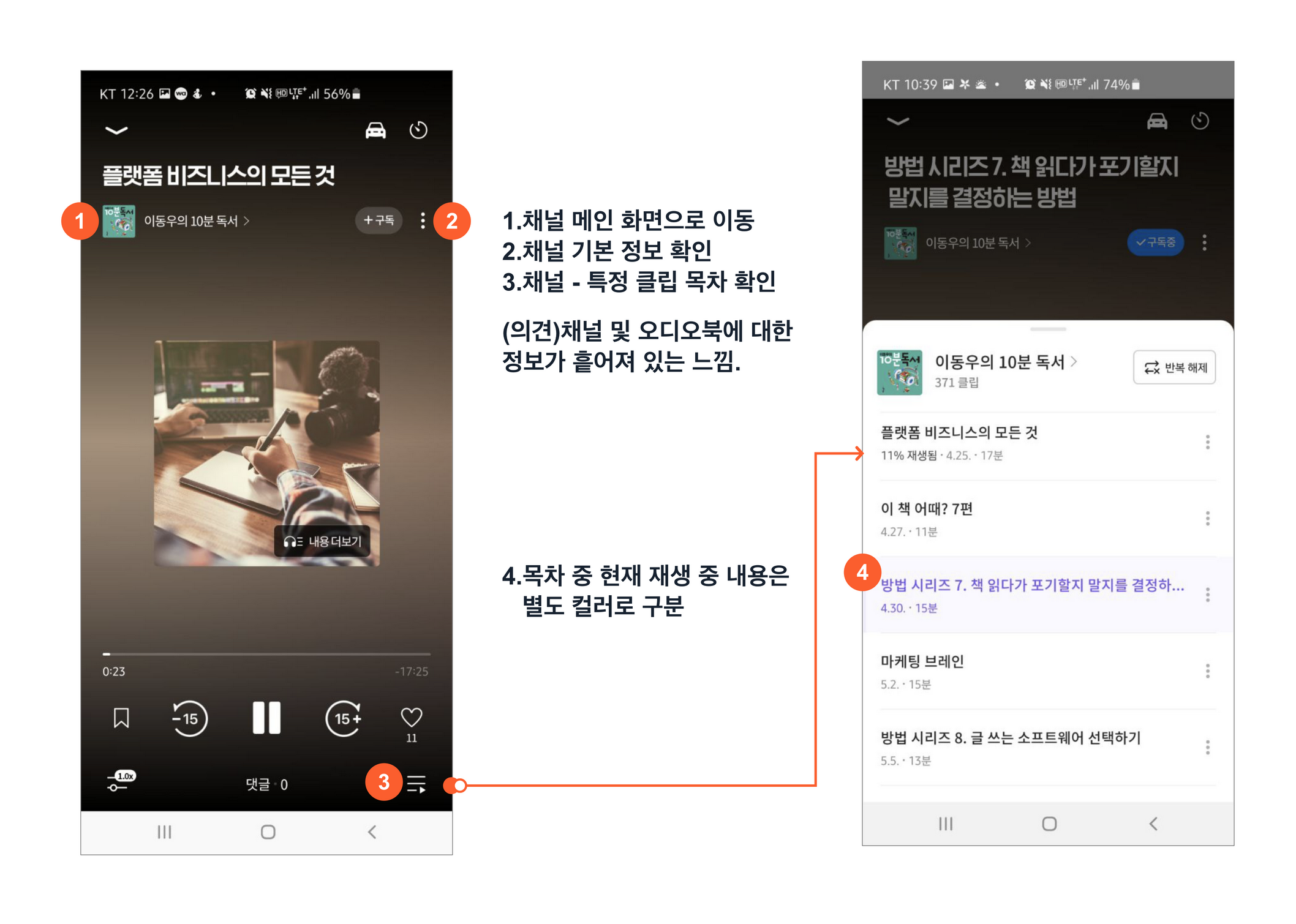Like the clip with heart icon
The image size is (1296, 924).
tap(412, 718)
